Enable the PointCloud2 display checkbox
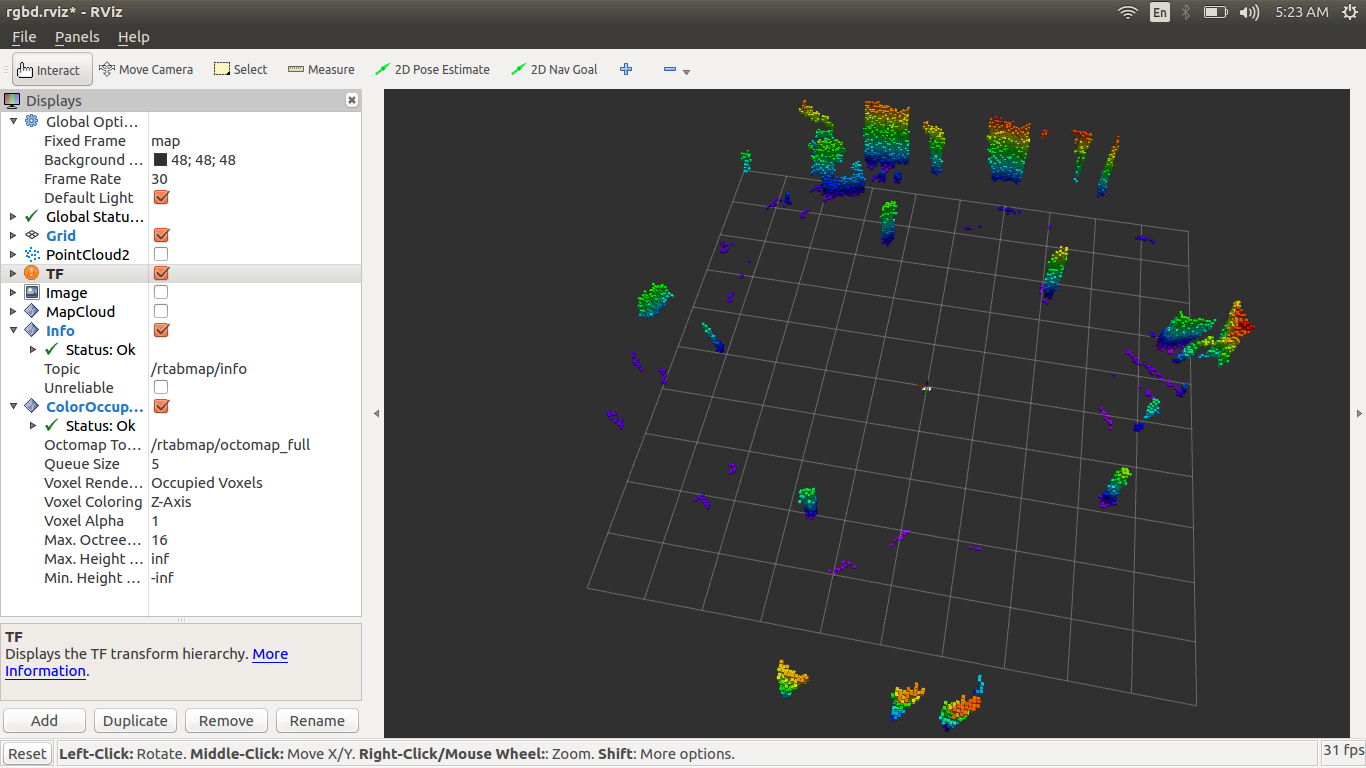Viewport: 1366px width, 768px height. (x=161, y=255)
